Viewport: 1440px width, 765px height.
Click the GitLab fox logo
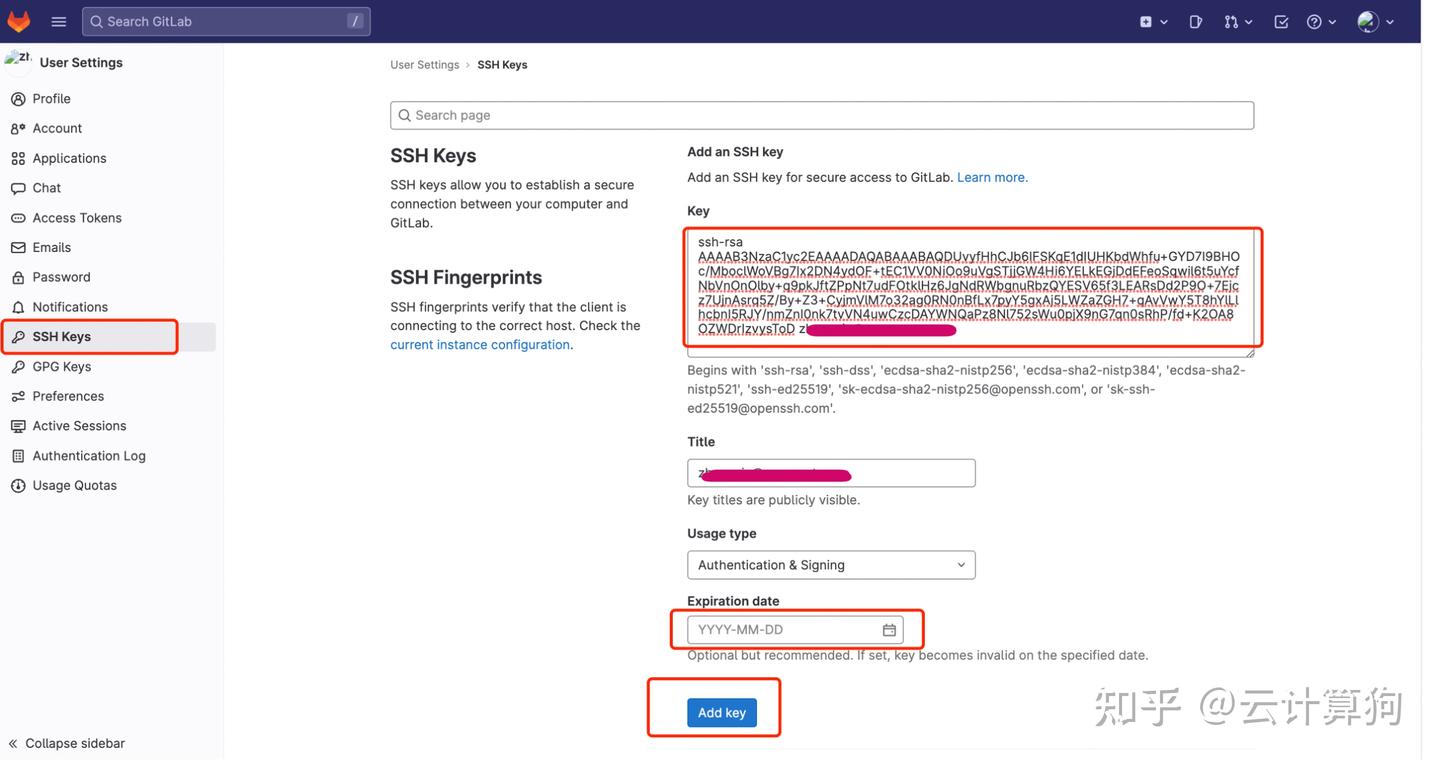[x=18, y=20]
